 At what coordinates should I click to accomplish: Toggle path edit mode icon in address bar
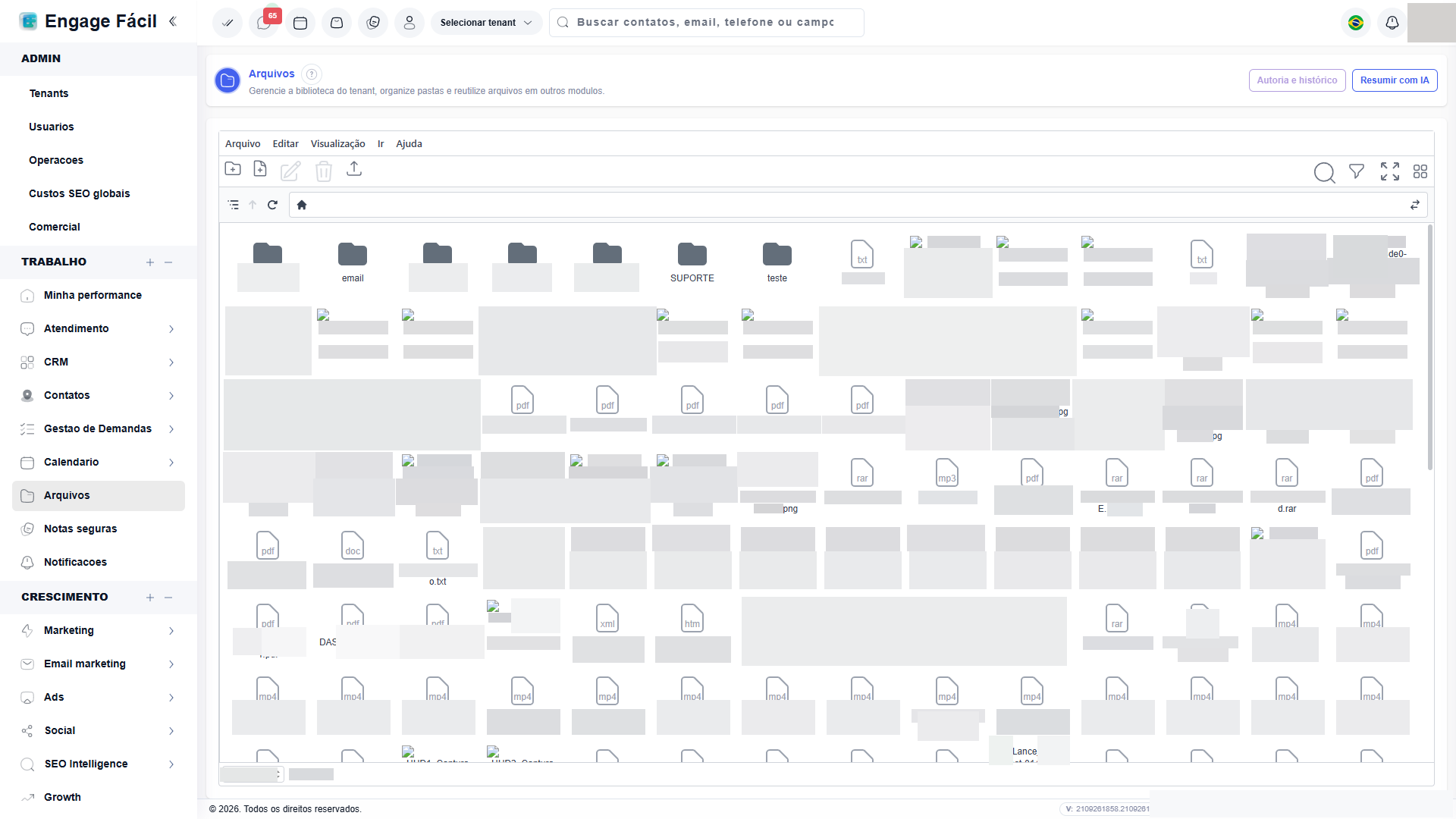click(1415, 205)
